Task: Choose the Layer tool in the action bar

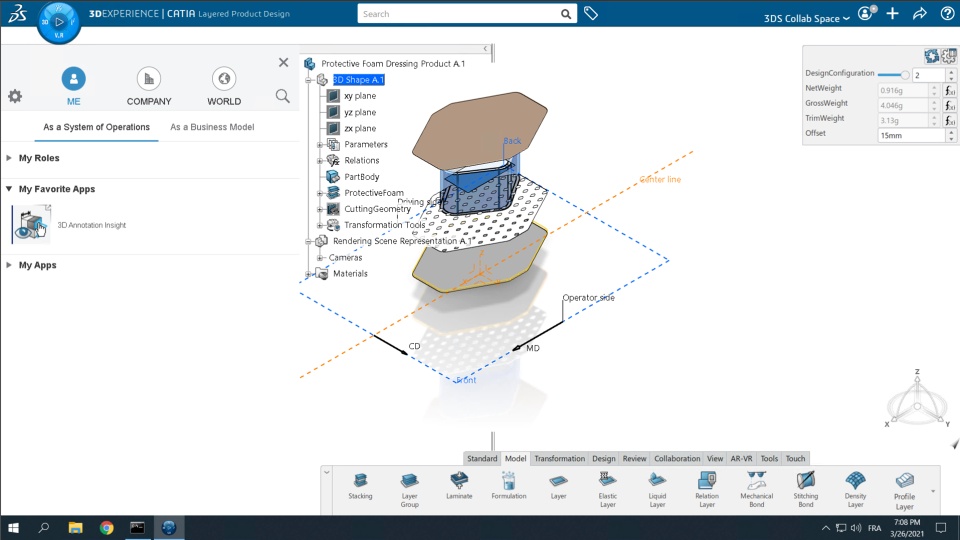Action: point(558,486)
